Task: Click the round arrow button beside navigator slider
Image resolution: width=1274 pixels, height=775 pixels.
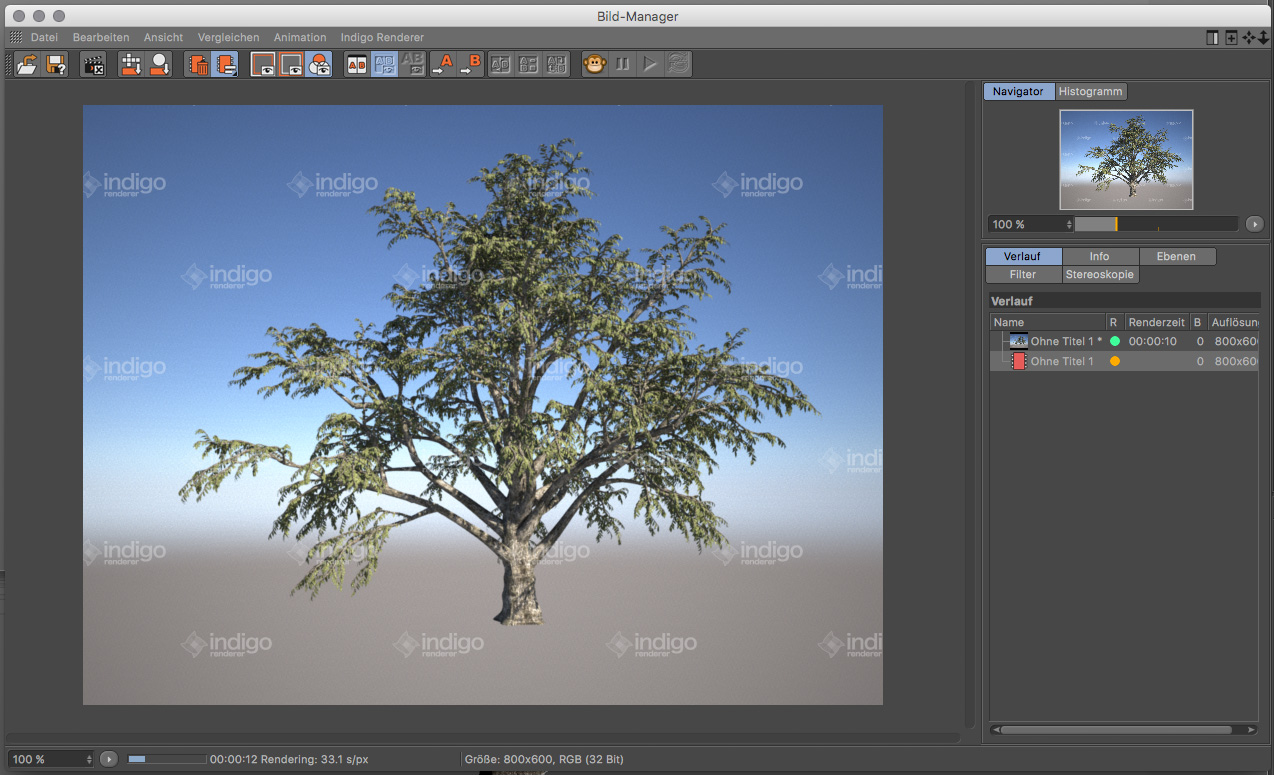Action: (x=1255, y=224)
